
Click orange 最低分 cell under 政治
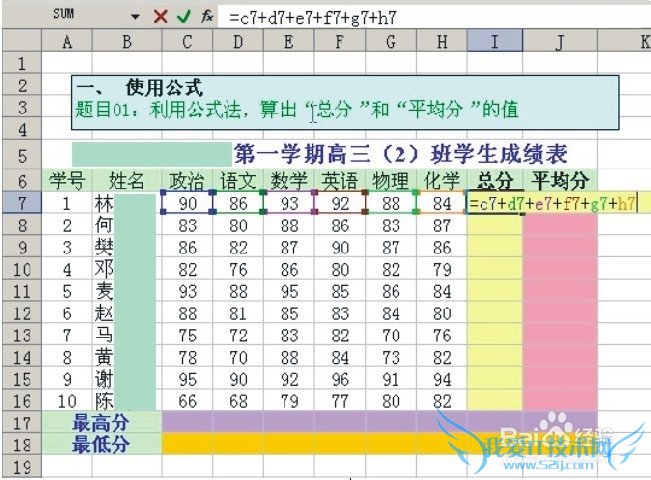(187, 445)
